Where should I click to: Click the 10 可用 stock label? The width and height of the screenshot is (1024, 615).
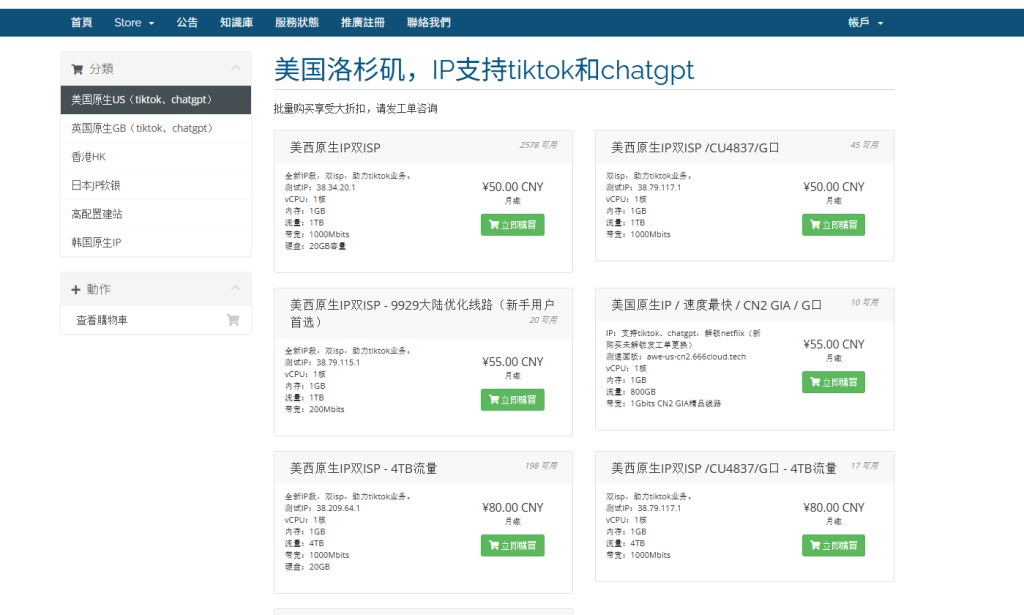coord(864,302)
